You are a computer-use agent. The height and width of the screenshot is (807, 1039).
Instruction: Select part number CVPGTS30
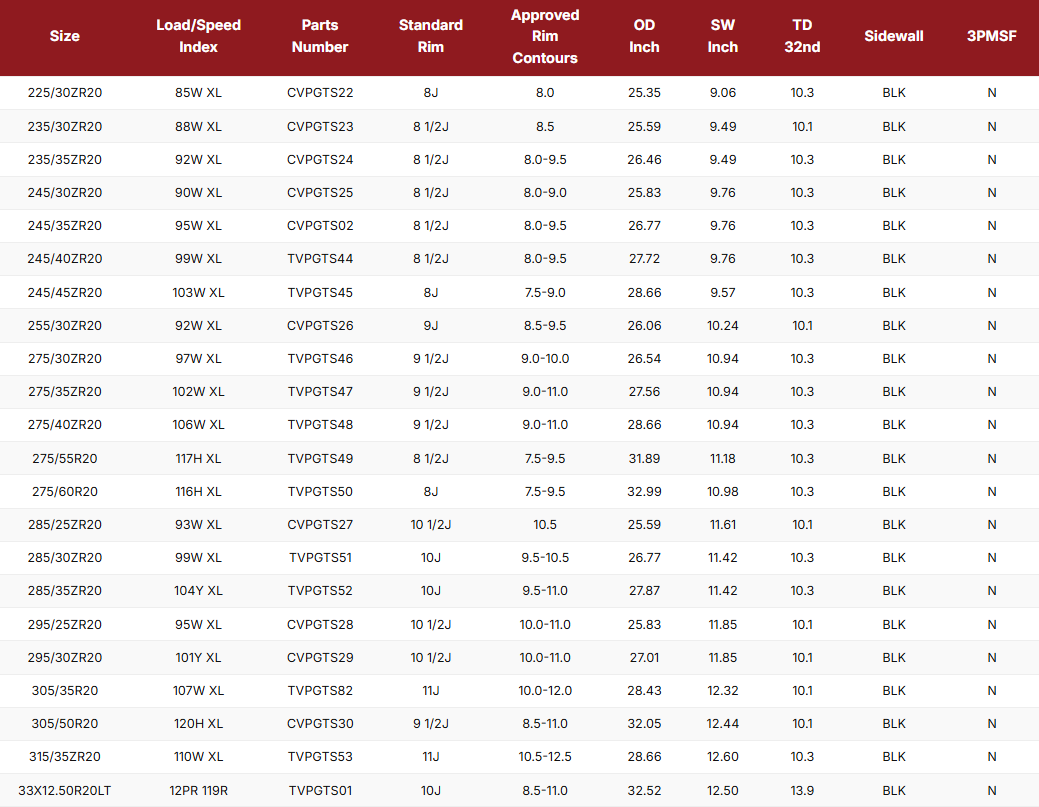click(x=320, y=724)
